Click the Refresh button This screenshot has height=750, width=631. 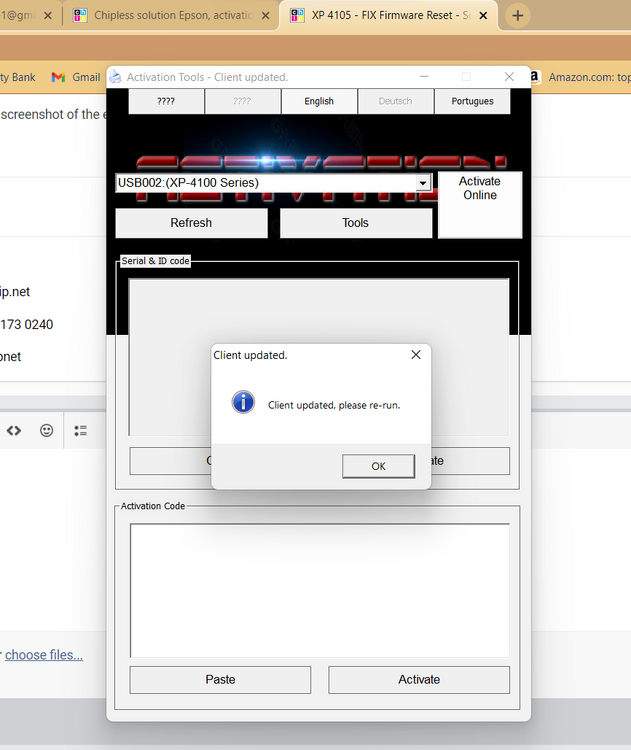[x=191, y=223]
